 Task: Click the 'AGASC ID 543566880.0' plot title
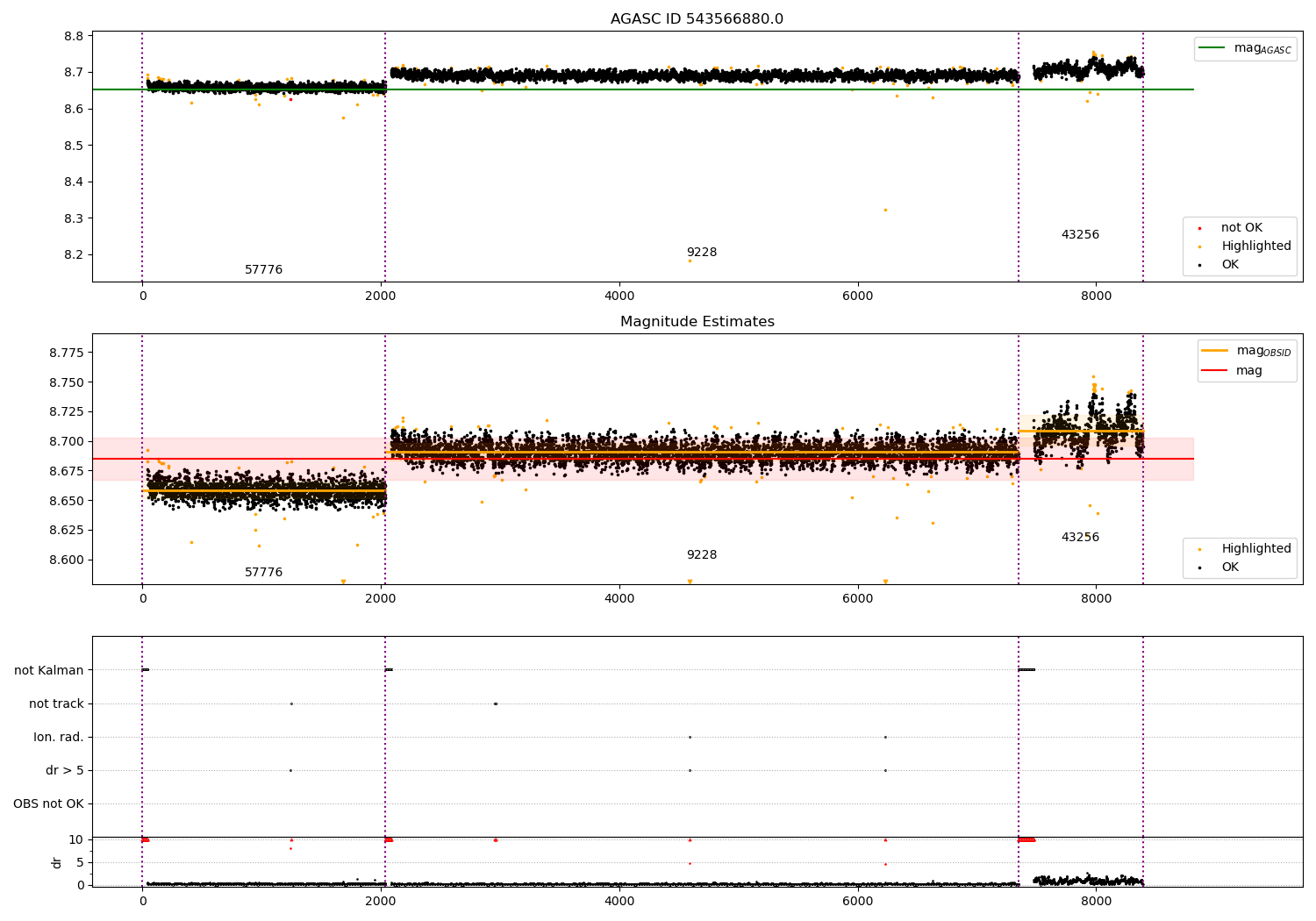point(697,19)
